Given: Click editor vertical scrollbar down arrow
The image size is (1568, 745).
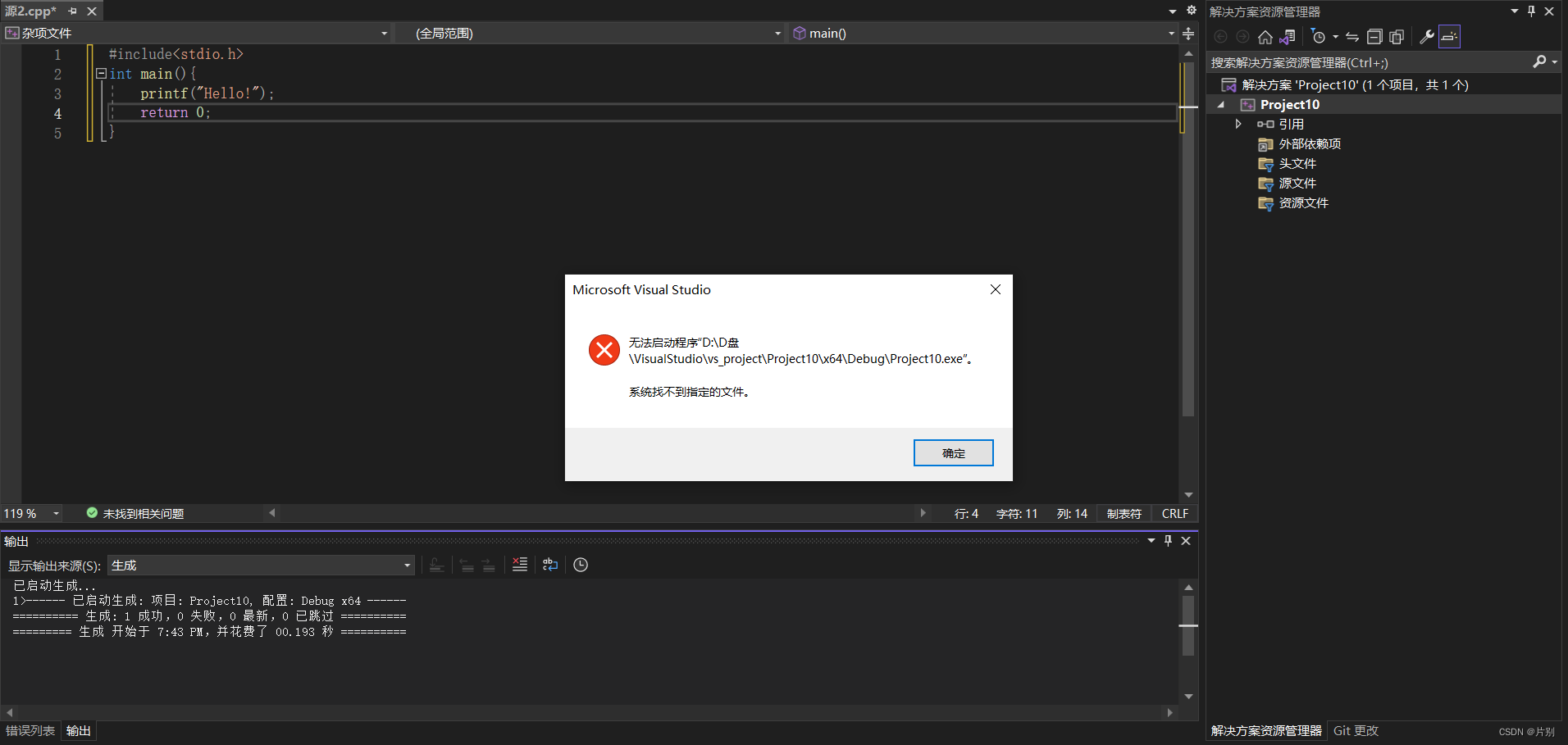Looking at the screenshot, I should 1188,495.
